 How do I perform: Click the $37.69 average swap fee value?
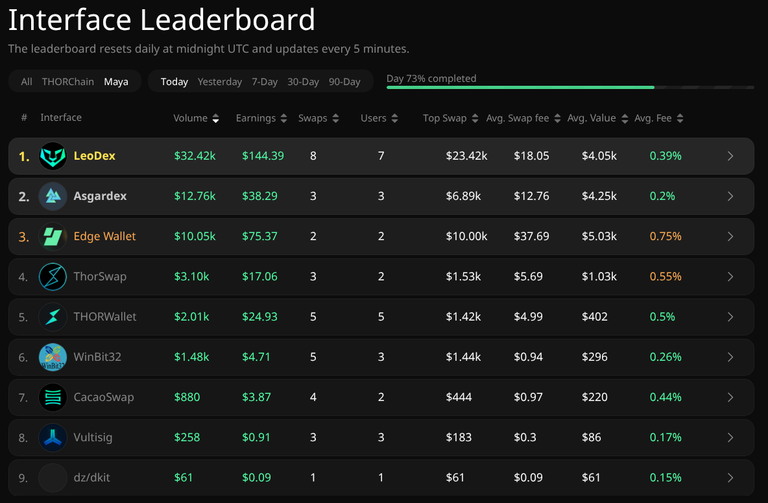coord(531,236)
